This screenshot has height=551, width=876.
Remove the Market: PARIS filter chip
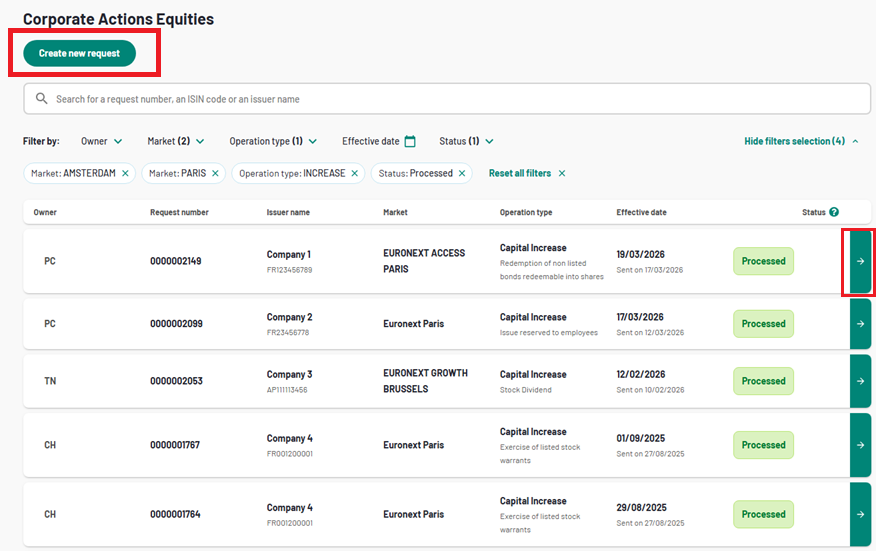[x=215, y=173]
